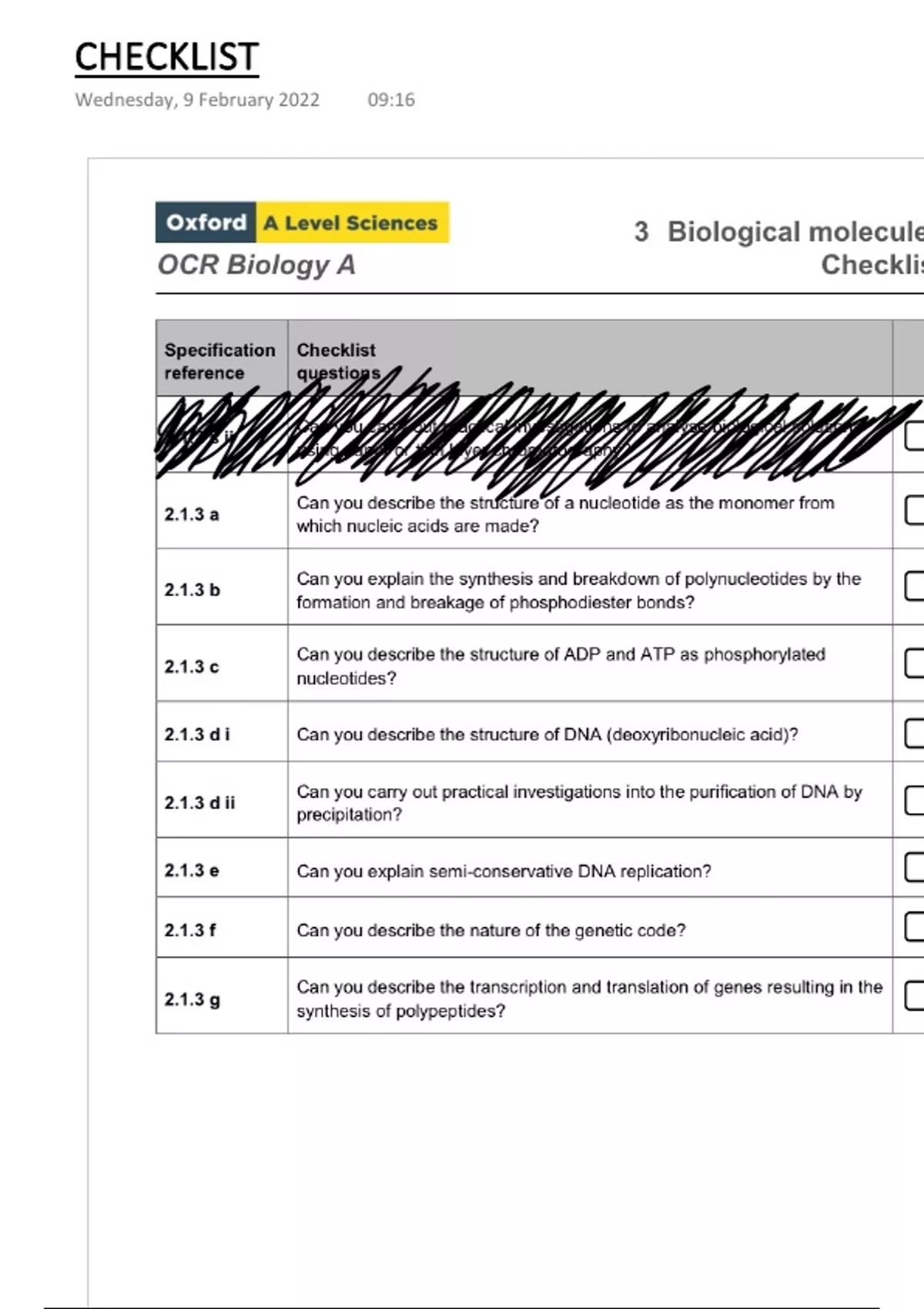Check the genetic code question box
Image resolution: width=924 pixels, height=1309 pixels.
point(916,926)
